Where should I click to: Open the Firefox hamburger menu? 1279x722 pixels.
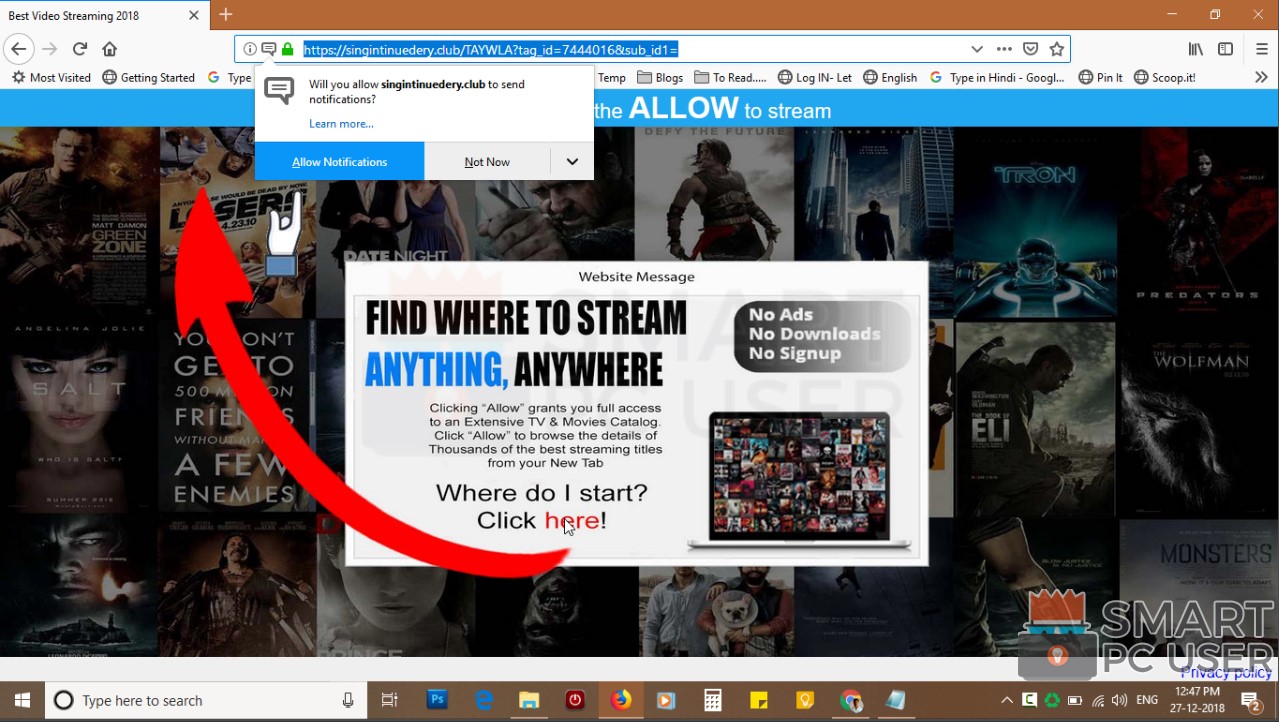point(1262,48)
